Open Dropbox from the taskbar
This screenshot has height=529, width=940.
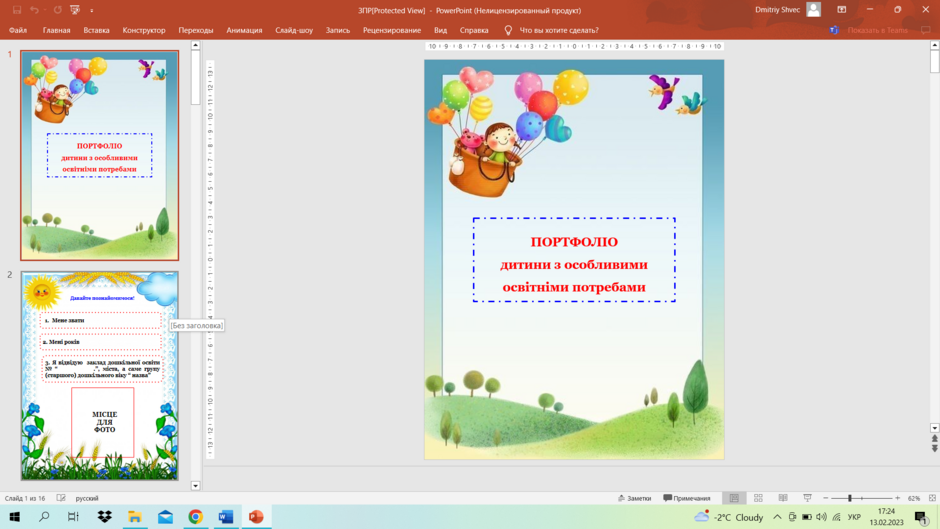tap(104, 516)
